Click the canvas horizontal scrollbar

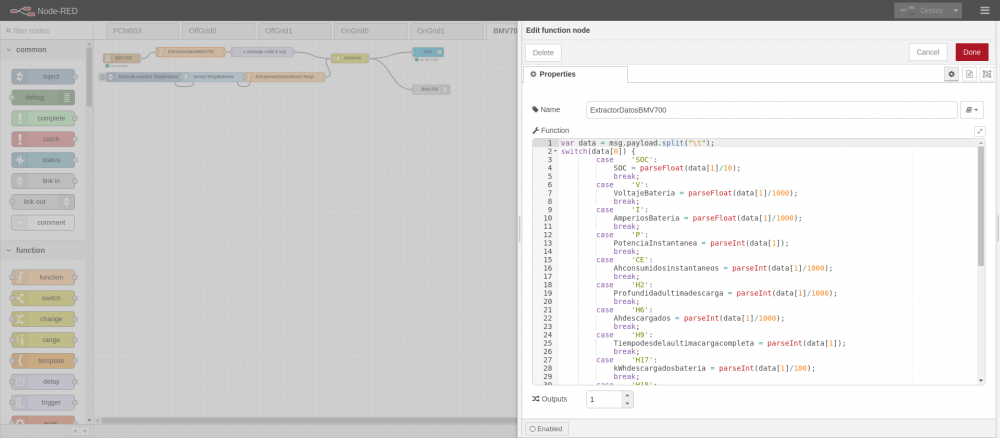click(x=309, y=421)
